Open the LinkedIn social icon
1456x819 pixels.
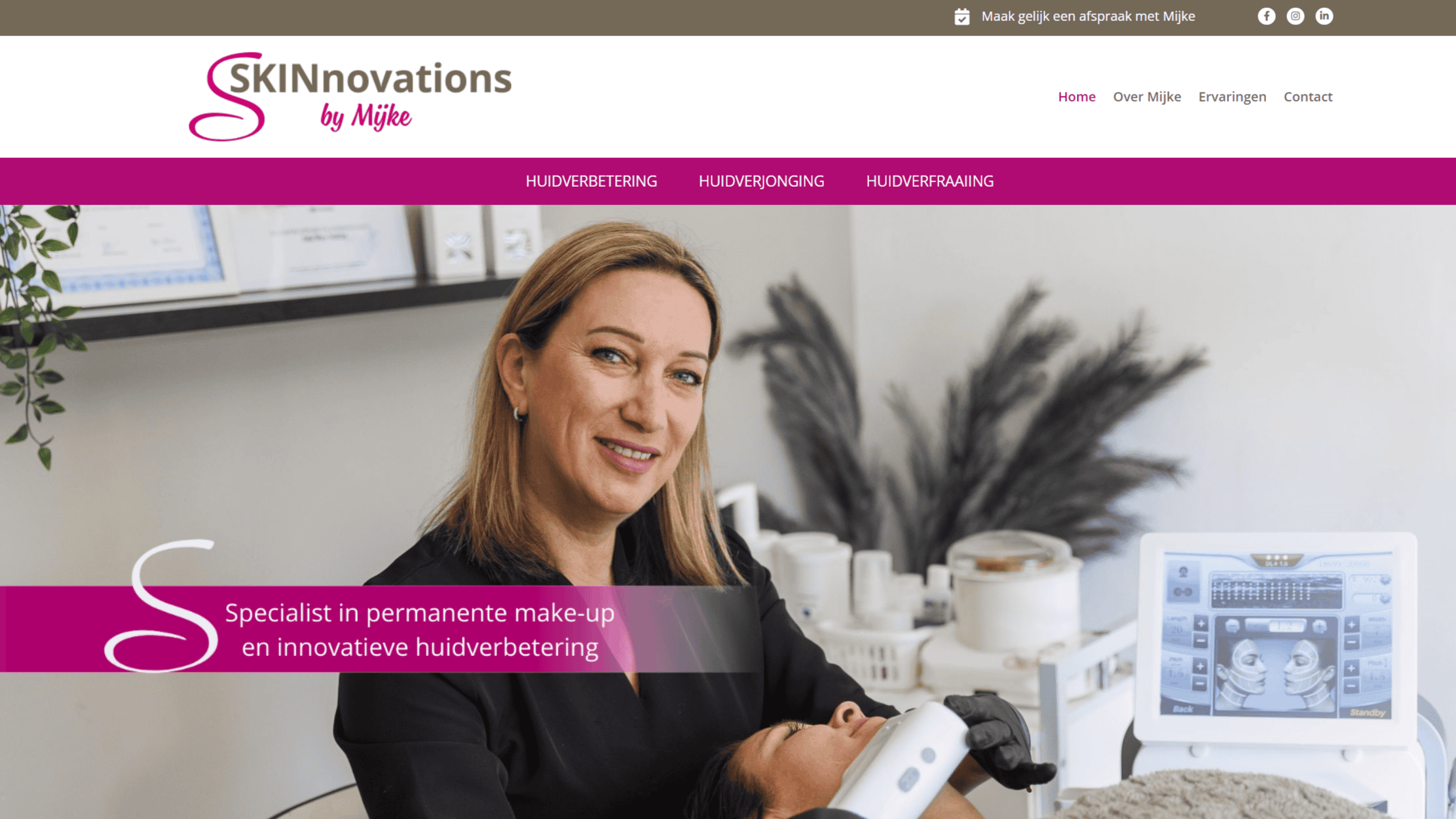(1324, 16)
